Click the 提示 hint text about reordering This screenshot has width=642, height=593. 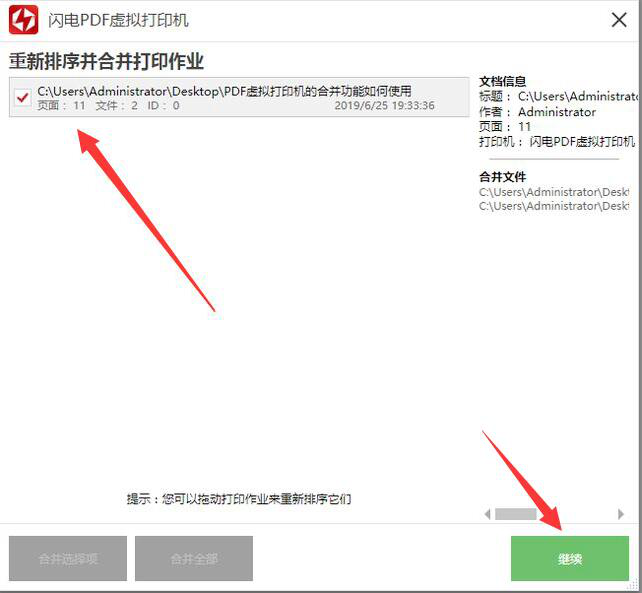(239, 499)
